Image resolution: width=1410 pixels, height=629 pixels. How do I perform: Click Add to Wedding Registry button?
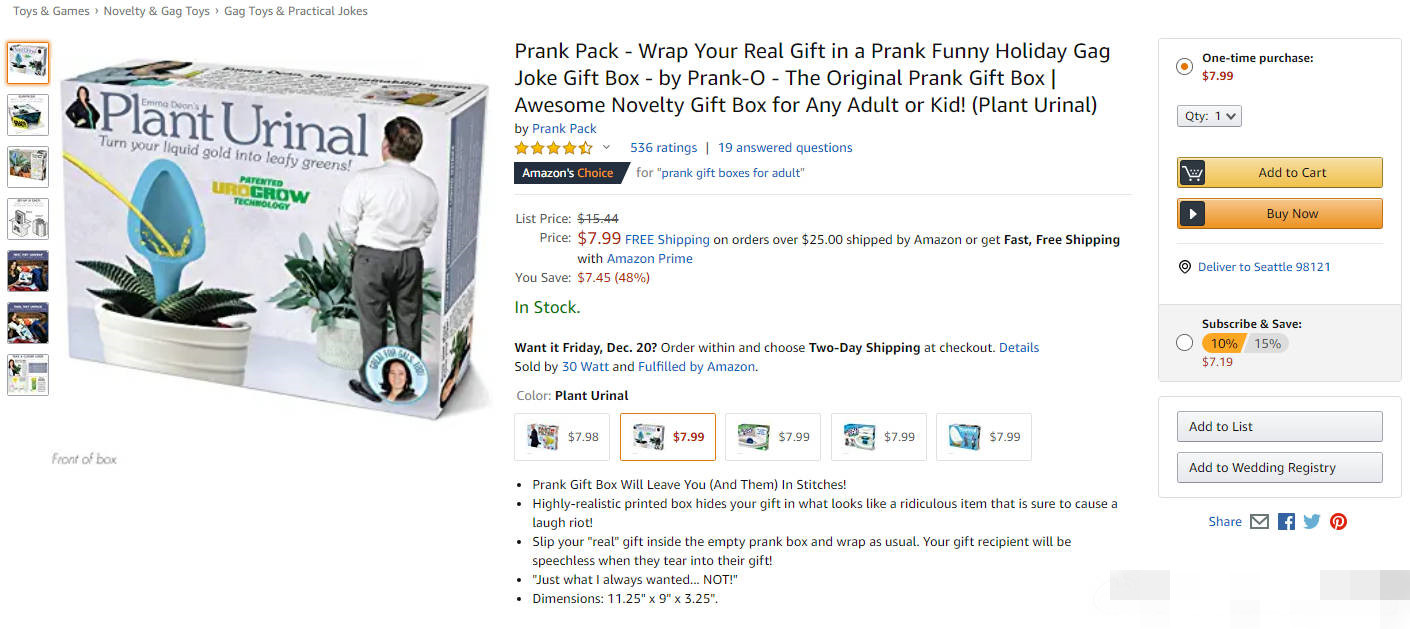(1280, 467)
